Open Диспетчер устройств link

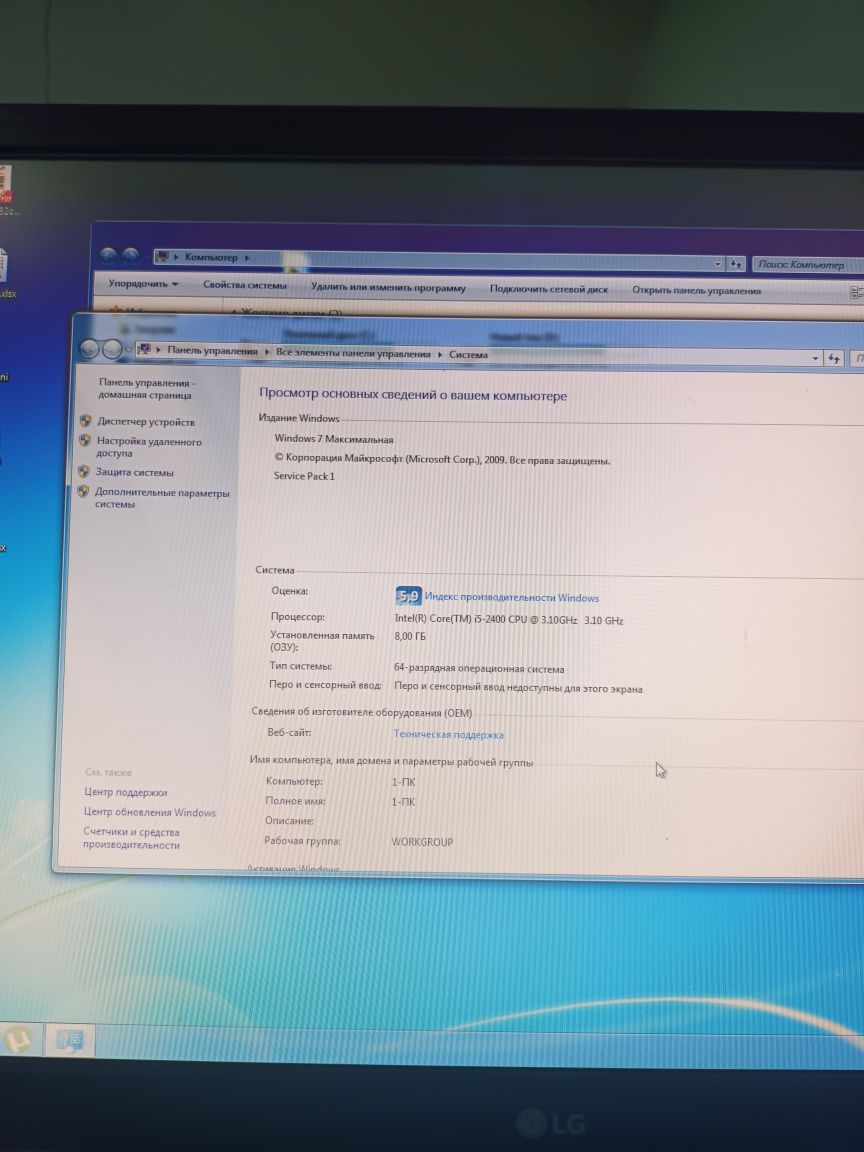click(x=145, y=422)
